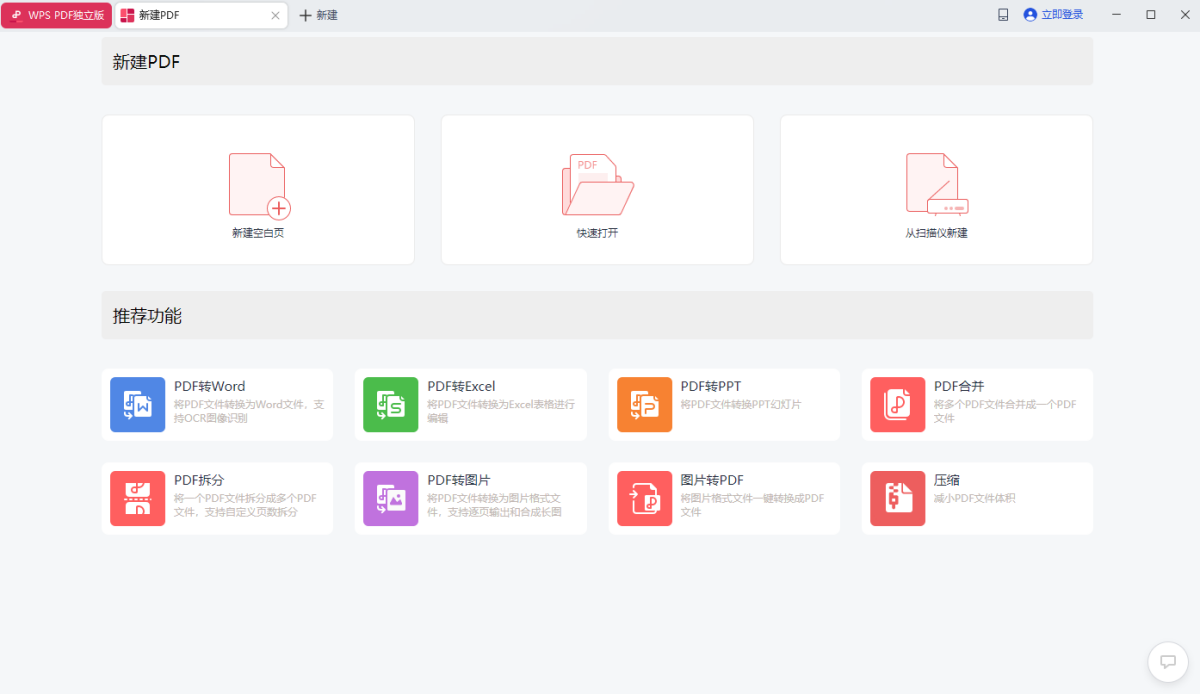Open the PDF转Excel tool icon

click(x=390, y=404)
